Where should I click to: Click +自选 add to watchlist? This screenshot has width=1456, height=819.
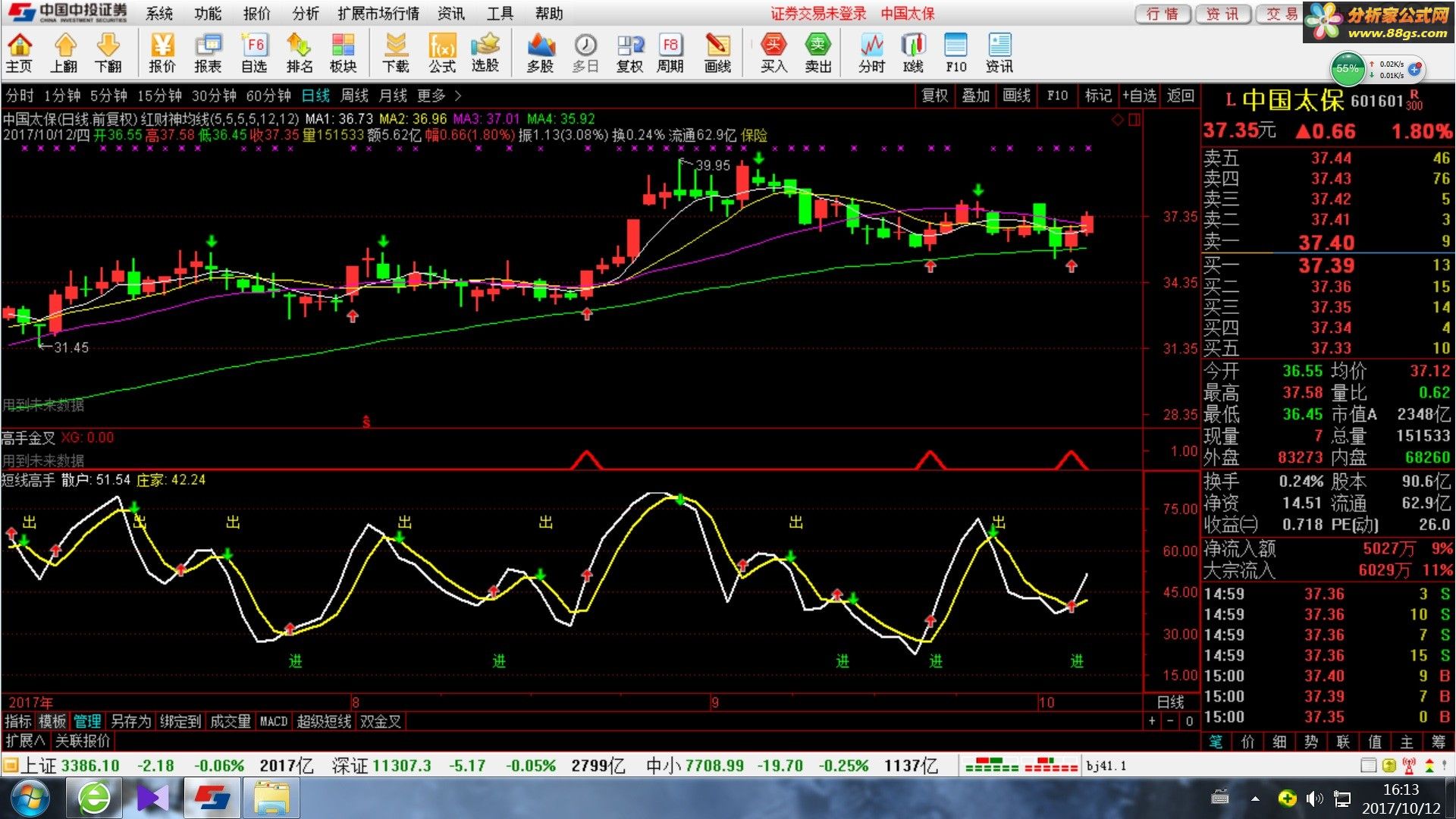coord(1140,96)
